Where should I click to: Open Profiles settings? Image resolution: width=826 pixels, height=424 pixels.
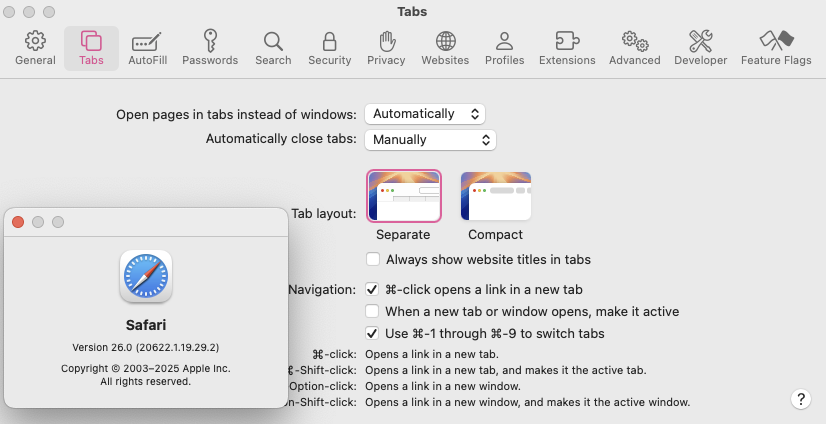[x=505, y=48]
